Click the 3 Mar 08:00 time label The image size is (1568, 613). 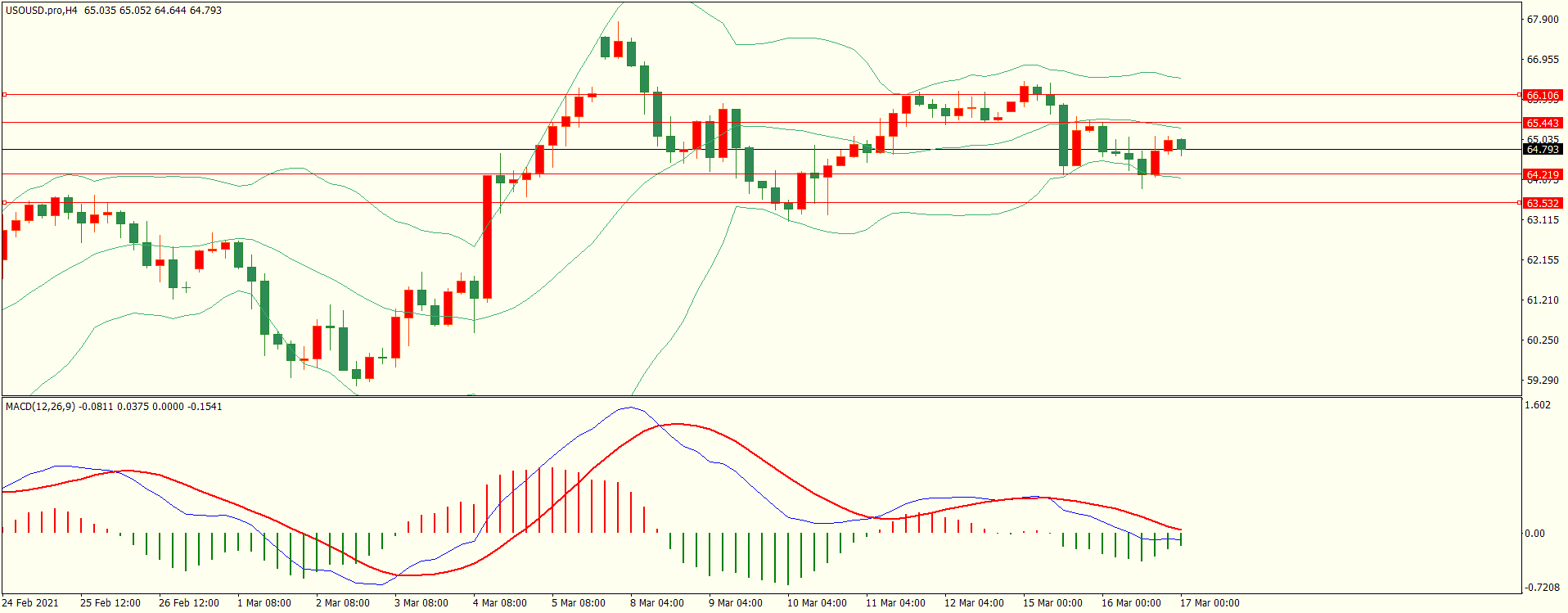(421, 603)
